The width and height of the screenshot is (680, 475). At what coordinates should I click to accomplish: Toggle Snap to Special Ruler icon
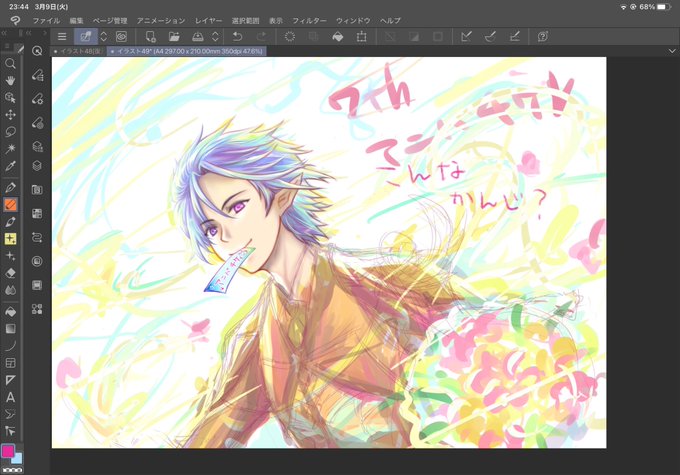click(x=490, y=36)
